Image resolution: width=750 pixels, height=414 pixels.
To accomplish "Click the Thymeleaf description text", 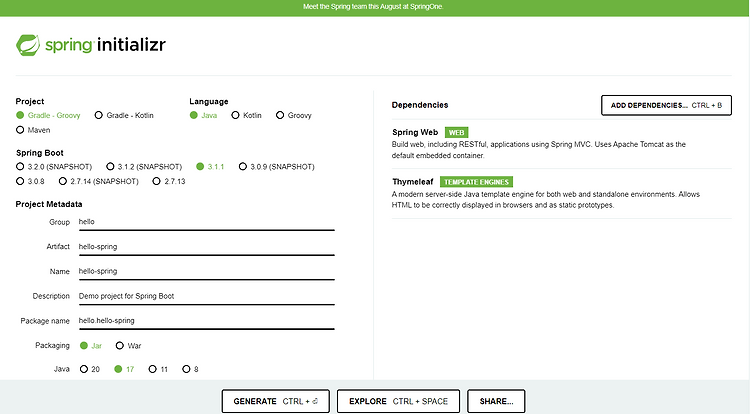I will [x=546, y=200].
